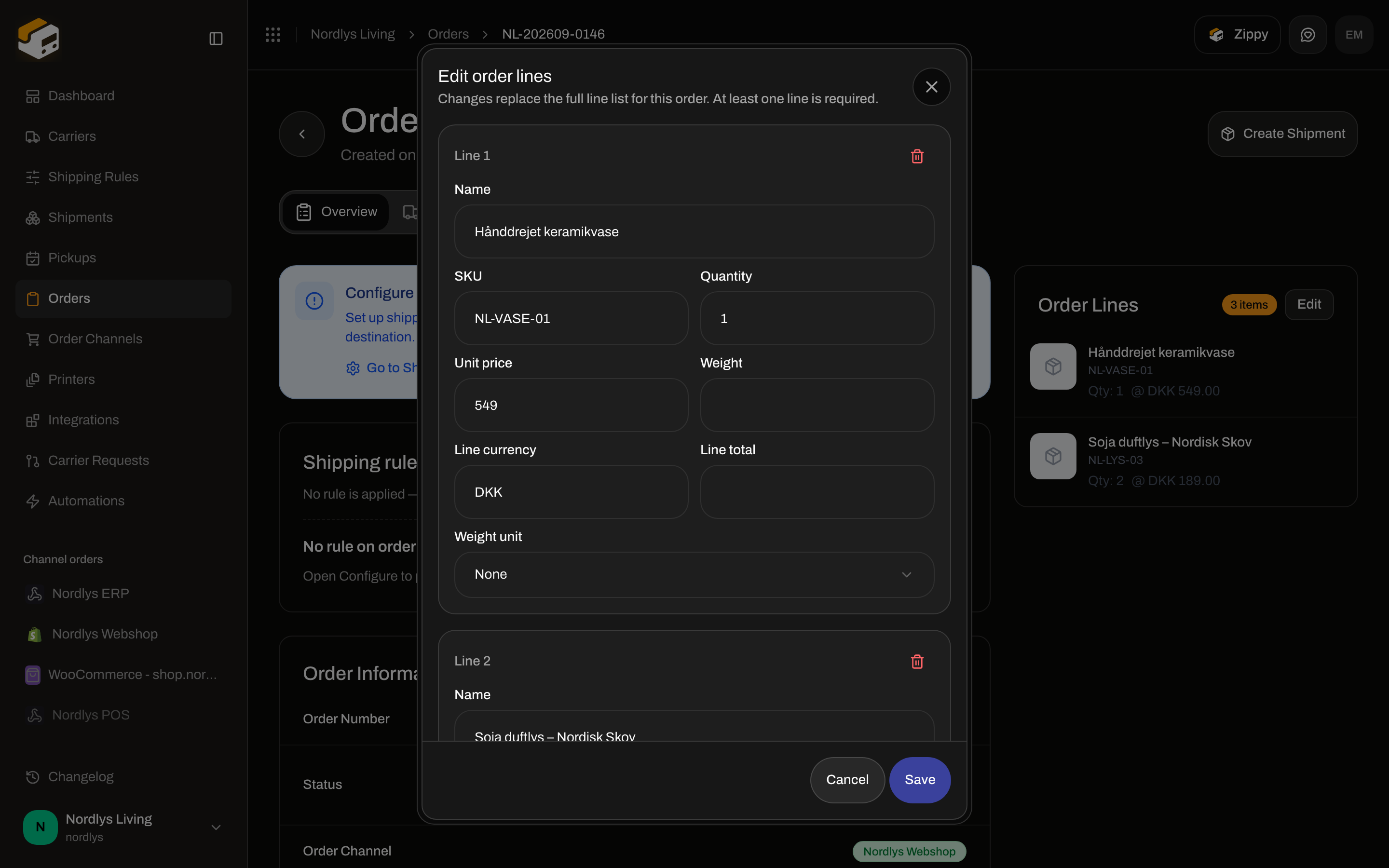Open Nordlys ERP channel orders

(123, 594)
